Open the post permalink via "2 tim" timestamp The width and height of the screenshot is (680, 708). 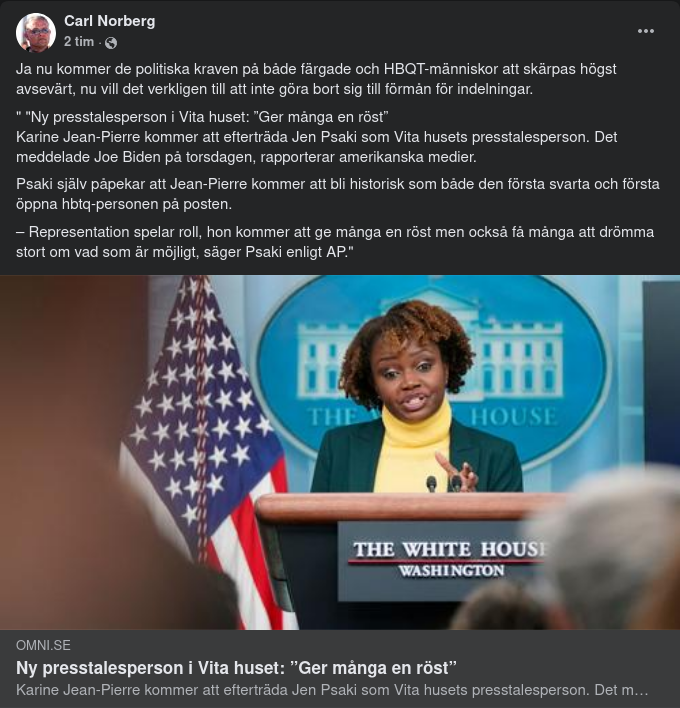pos(79,42)
